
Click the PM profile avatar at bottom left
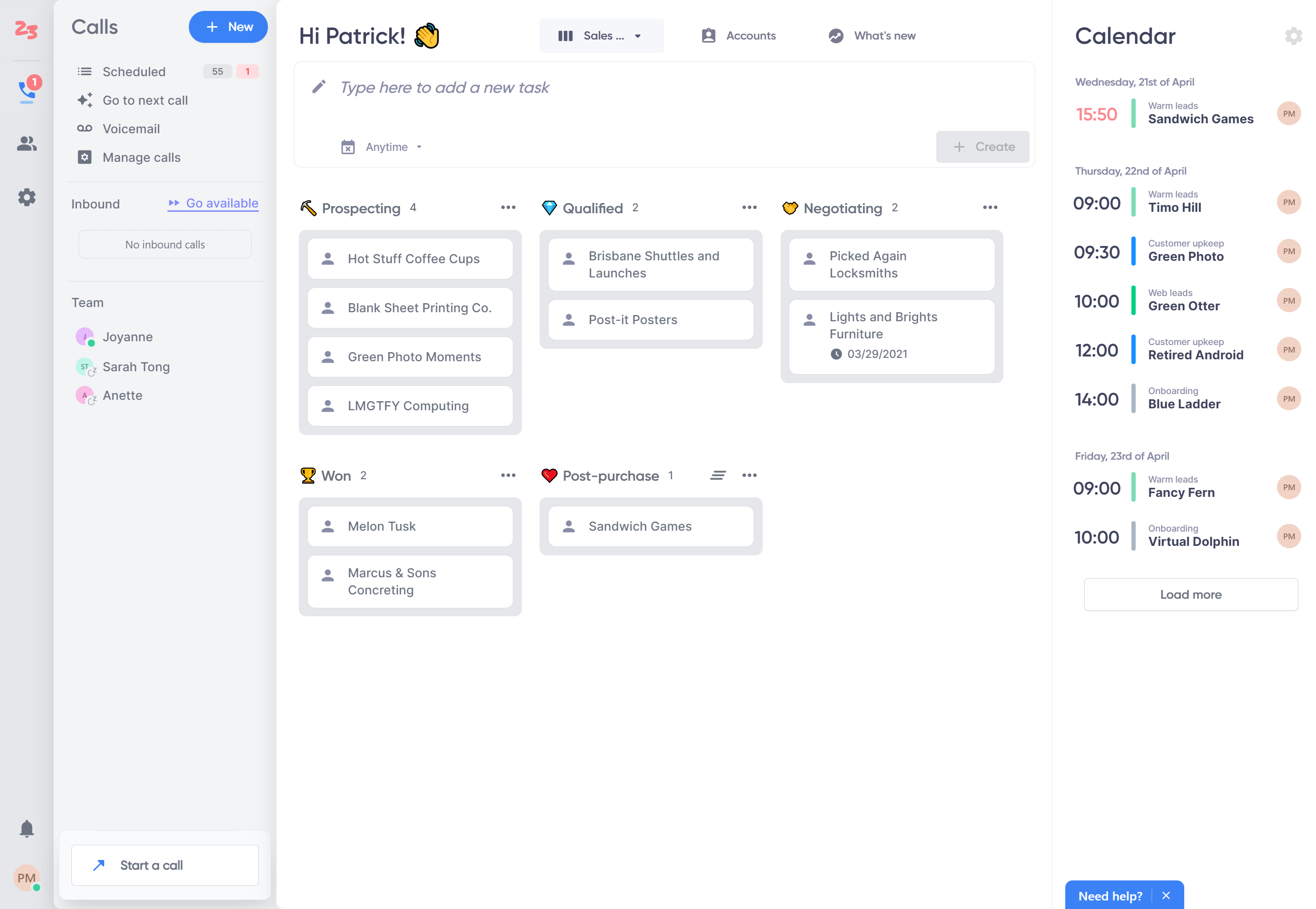[26, 877]
